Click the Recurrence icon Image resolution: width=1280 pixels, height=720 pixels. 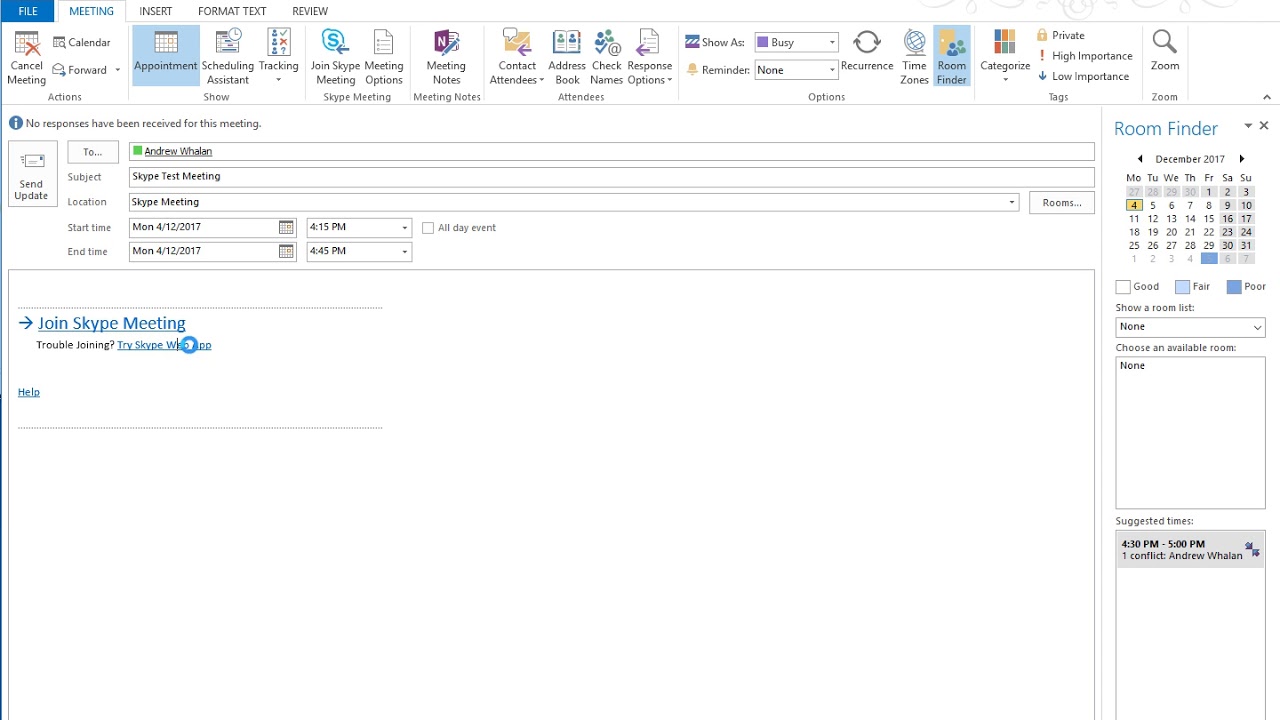click(867, 42)
